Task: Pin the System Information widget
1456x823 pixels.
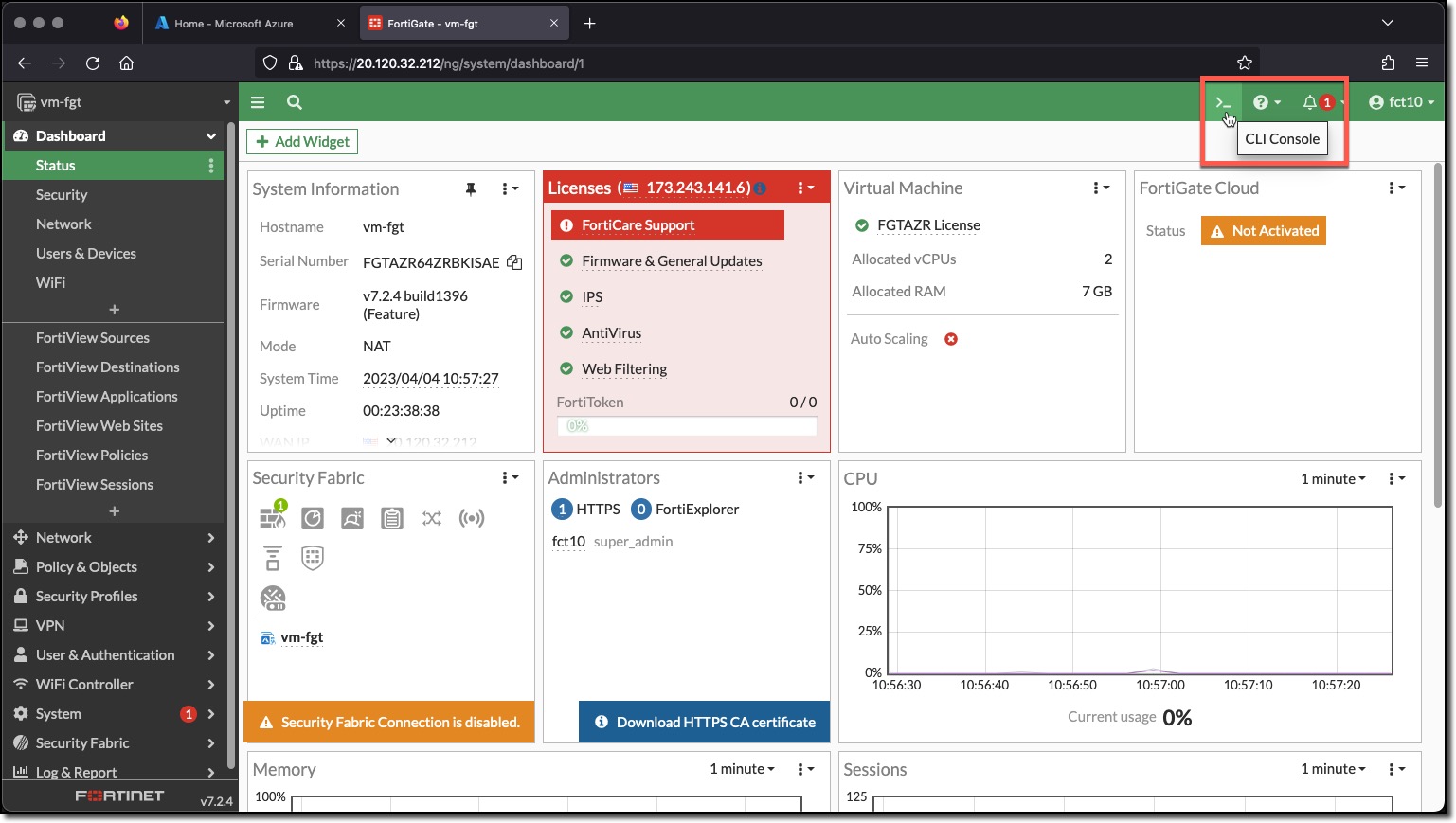Action: click(x=471, y=189)
